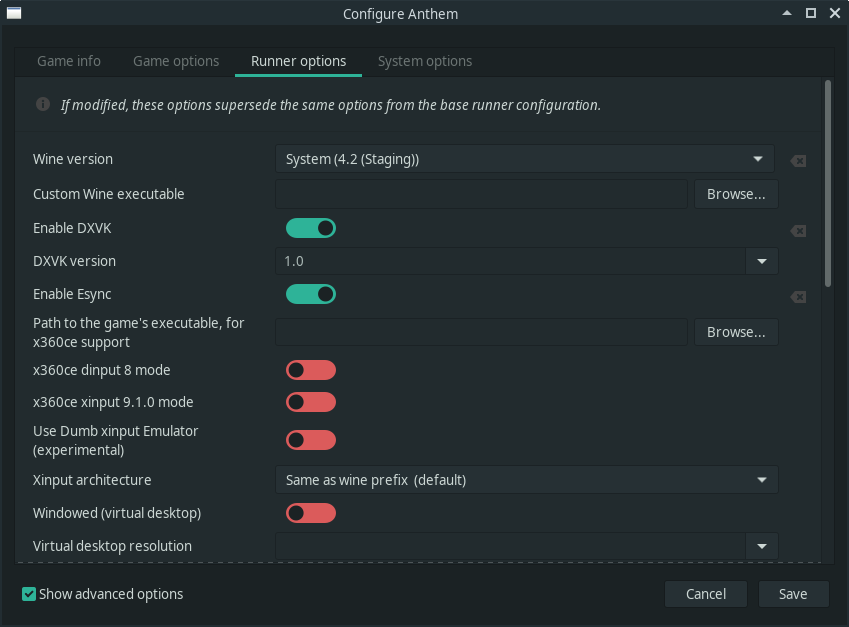
Task: Click Virtual desktop resolution text entry
Action: [511, 546]
